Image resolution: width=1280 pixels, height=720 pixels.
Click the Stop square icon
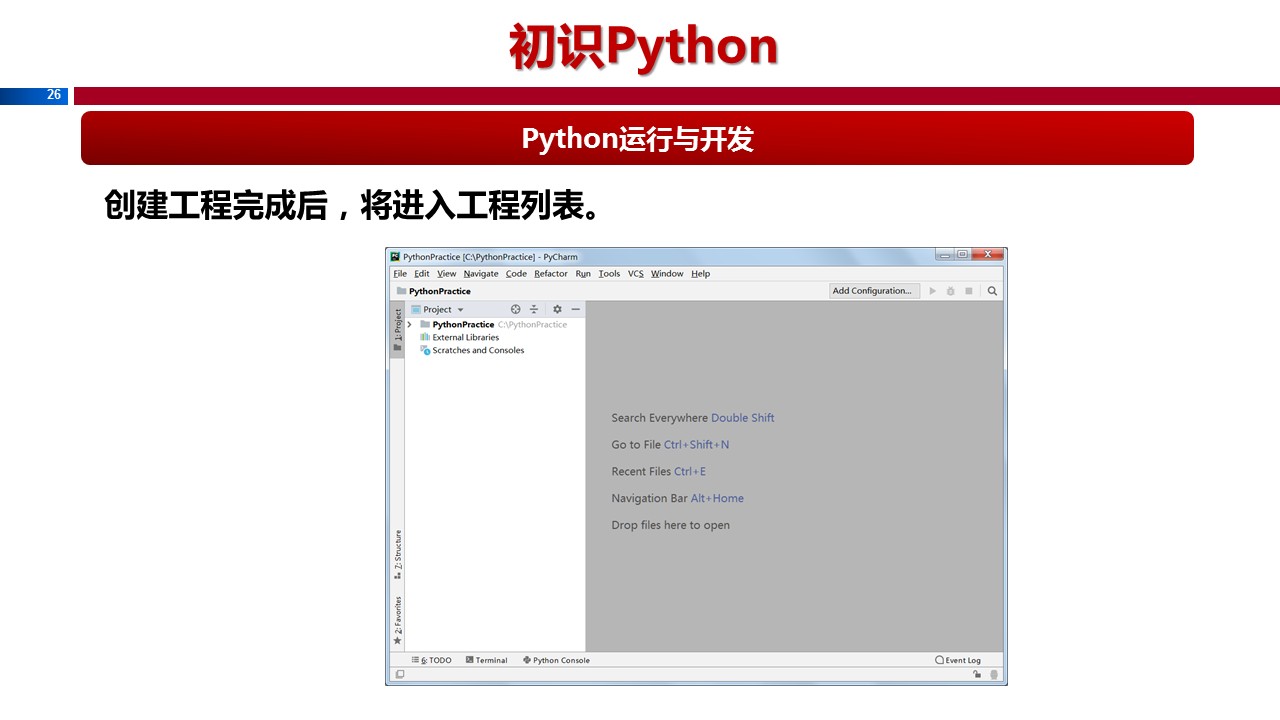click(x=969, y=291)
